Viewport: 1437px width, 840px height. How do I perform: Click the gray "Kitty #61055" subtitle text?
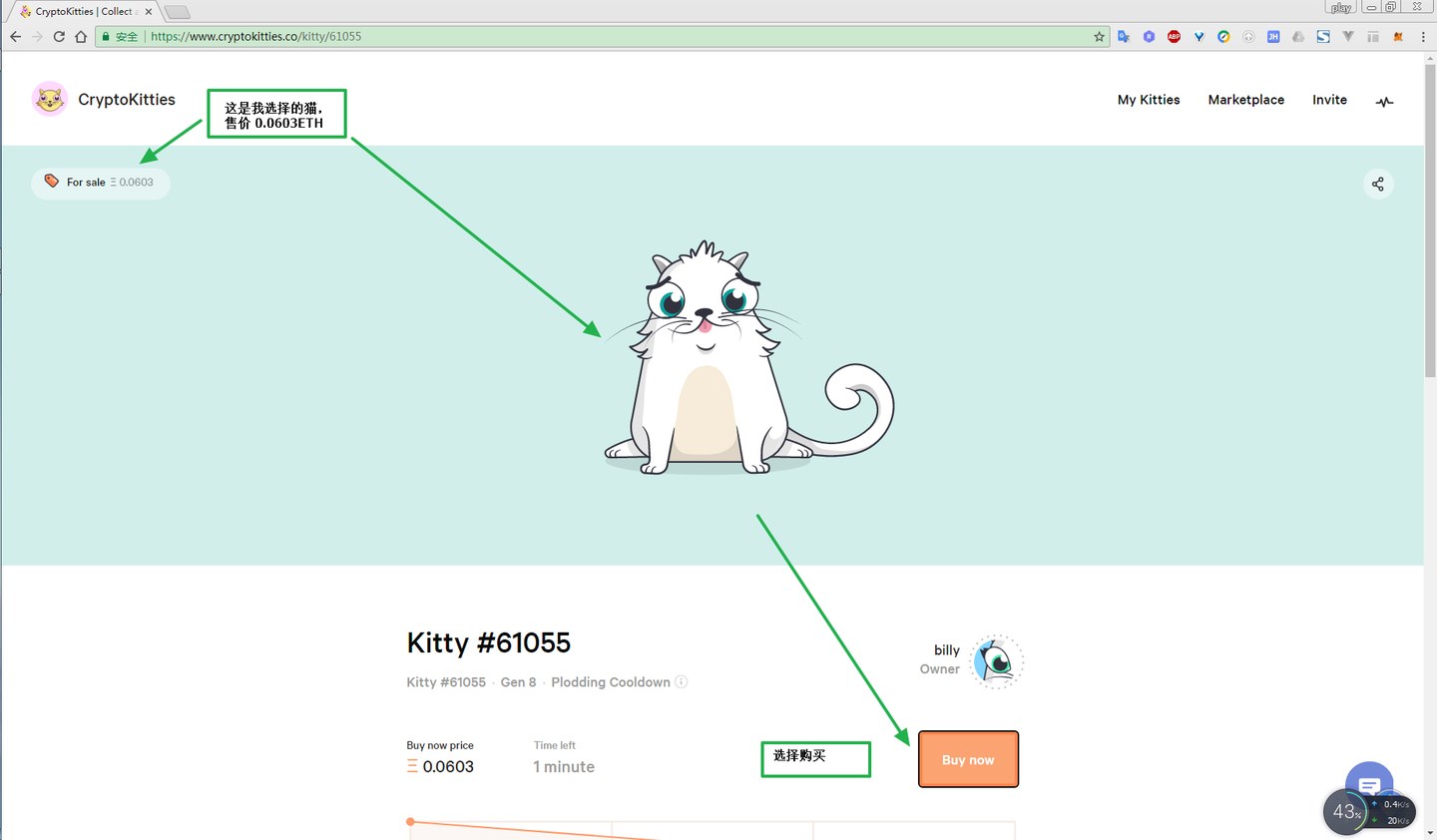click(x=446, y=682)
